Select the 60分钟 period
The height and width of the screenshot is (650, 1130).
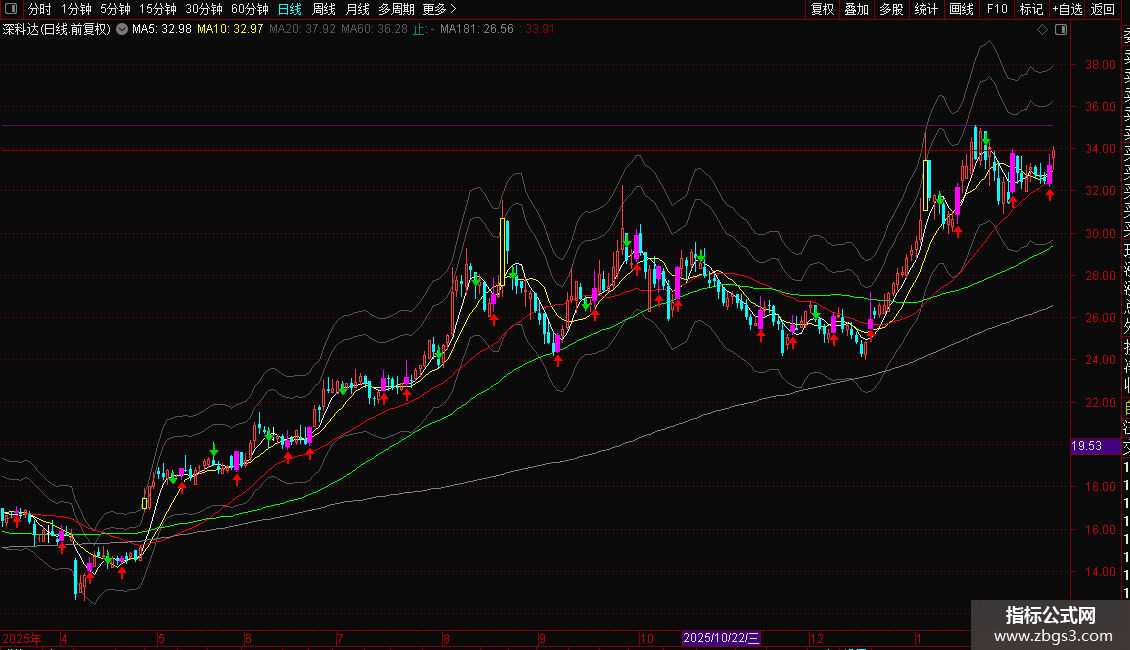pyautogui.click(x=249, y=9)
